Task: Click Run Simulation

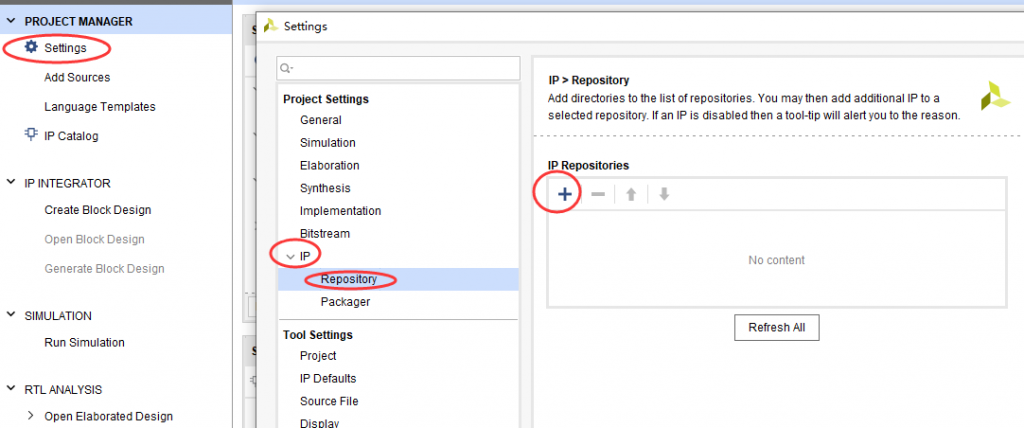Action: pyautogui.click(x=84, y=342)
